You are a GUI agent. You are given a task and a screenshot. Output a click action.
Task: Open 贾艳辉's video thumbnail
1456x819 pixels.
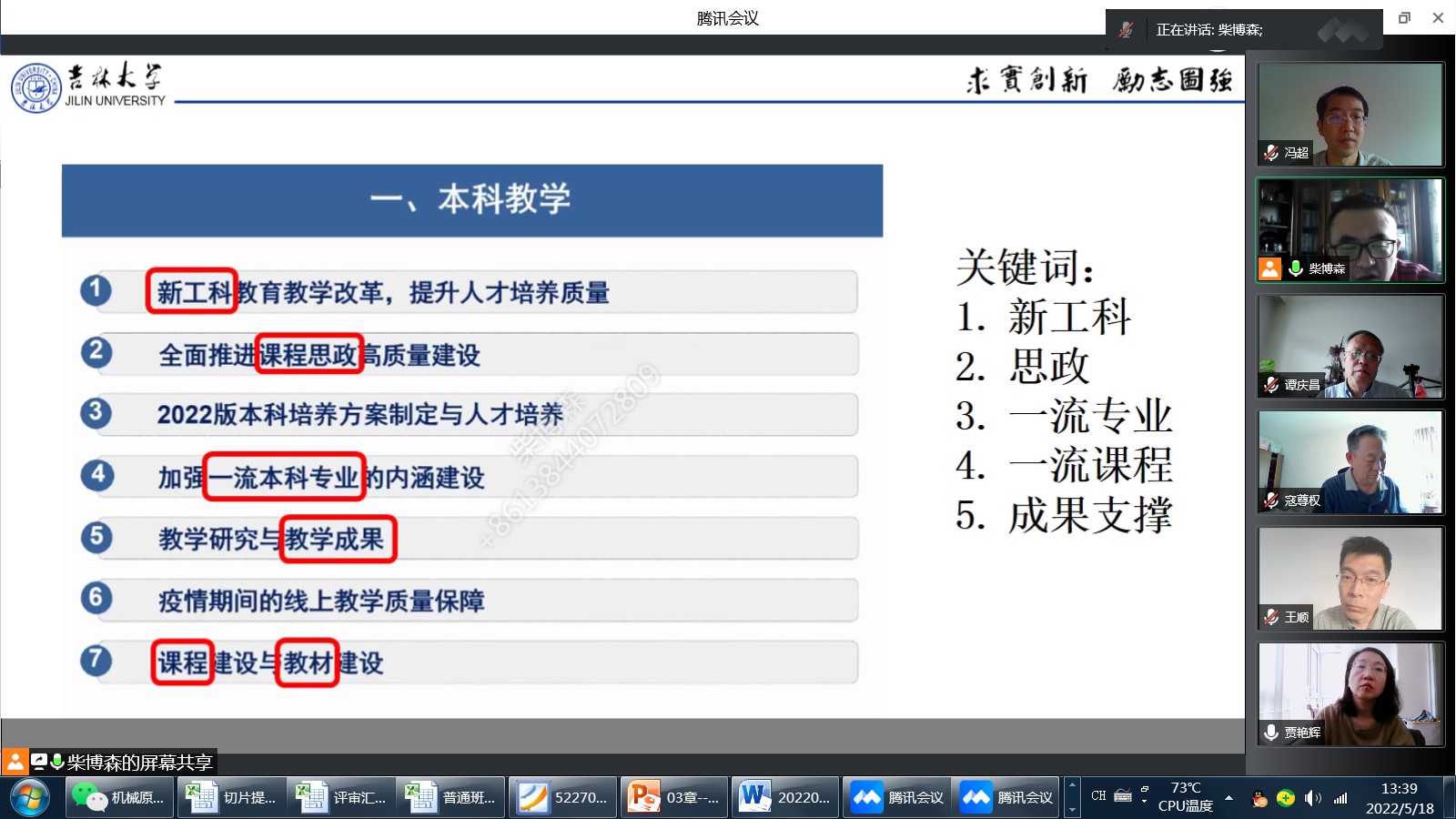tap(1350, 693)
